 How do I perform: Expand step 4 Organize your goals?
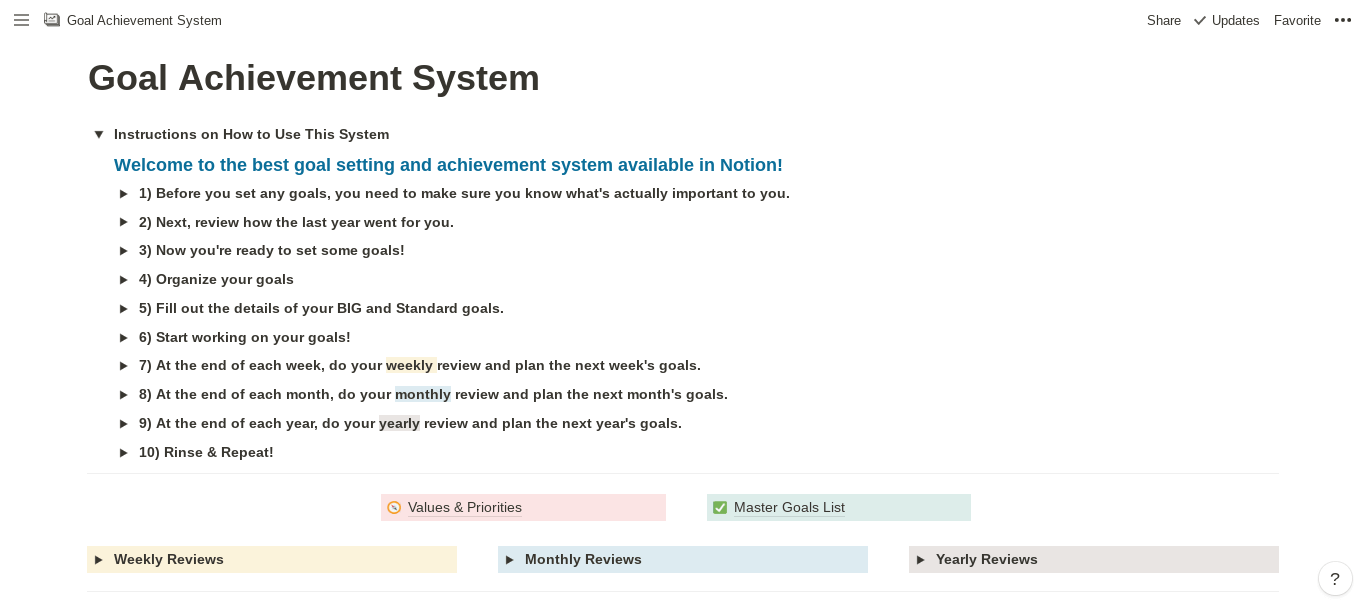point(124,280)
